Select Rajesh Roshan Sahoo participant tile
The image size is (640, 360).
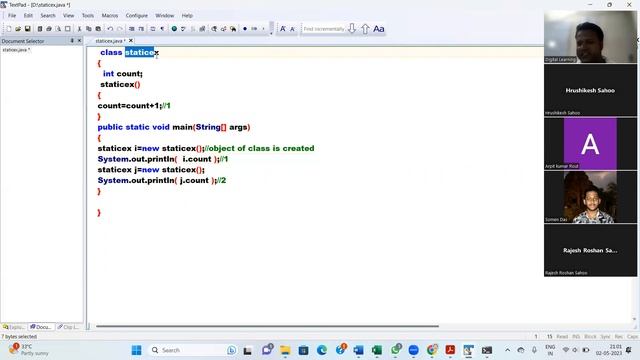tap(590, 250)
